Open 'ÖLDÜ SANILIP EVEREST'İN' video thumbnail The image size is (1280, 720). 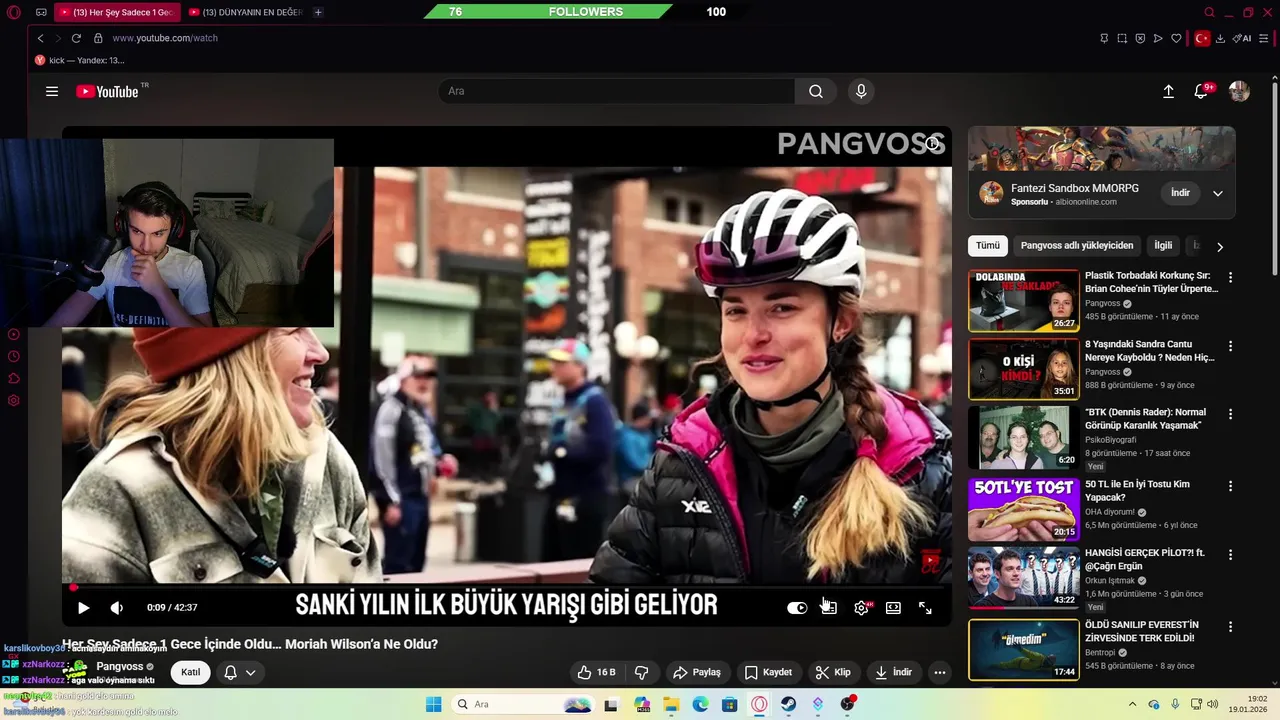1024,650
